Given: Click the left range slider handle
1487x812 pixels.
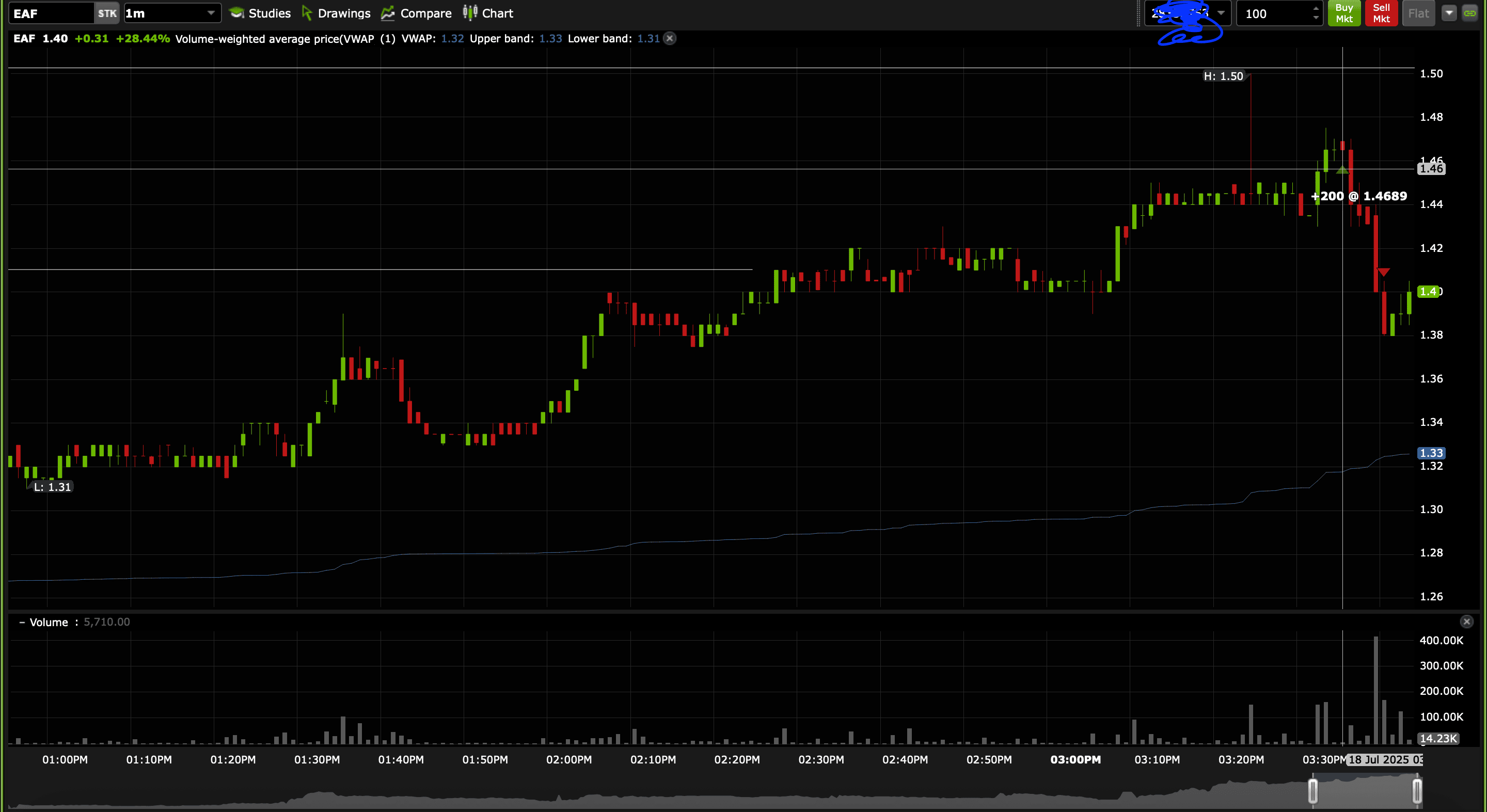Looking at the screenshot, I should click(1312, 791).
